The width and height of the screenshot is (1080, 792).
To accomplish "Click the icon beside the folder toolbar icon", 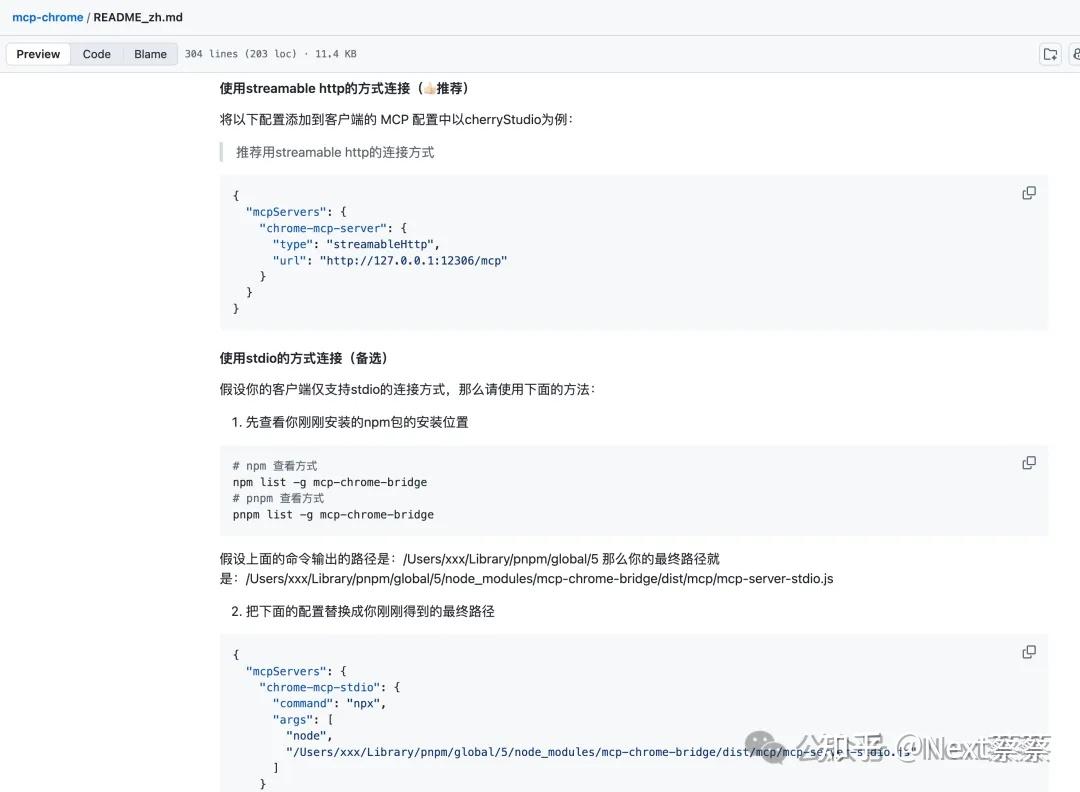I will 1075,54.
